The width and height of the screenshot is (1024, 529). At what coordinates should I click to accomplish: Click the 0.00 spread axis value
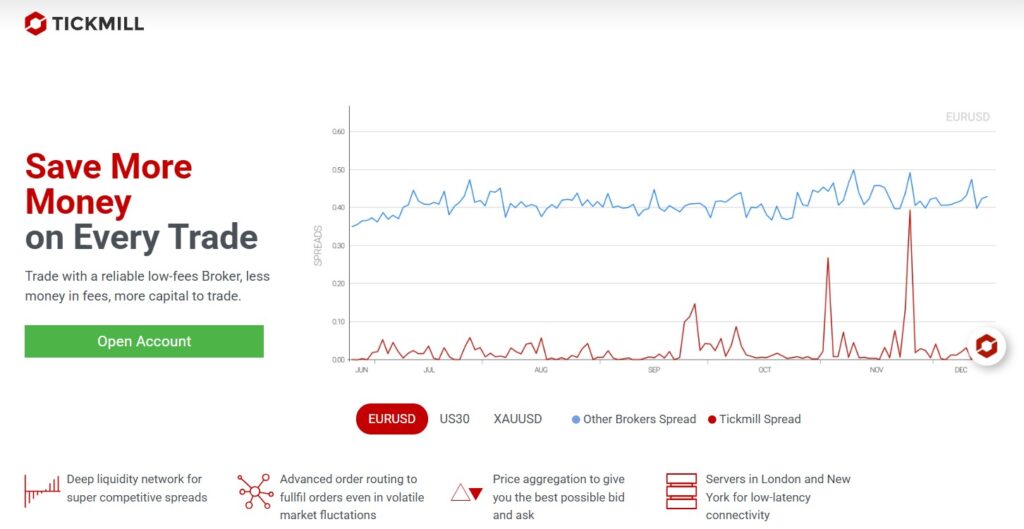338,360
